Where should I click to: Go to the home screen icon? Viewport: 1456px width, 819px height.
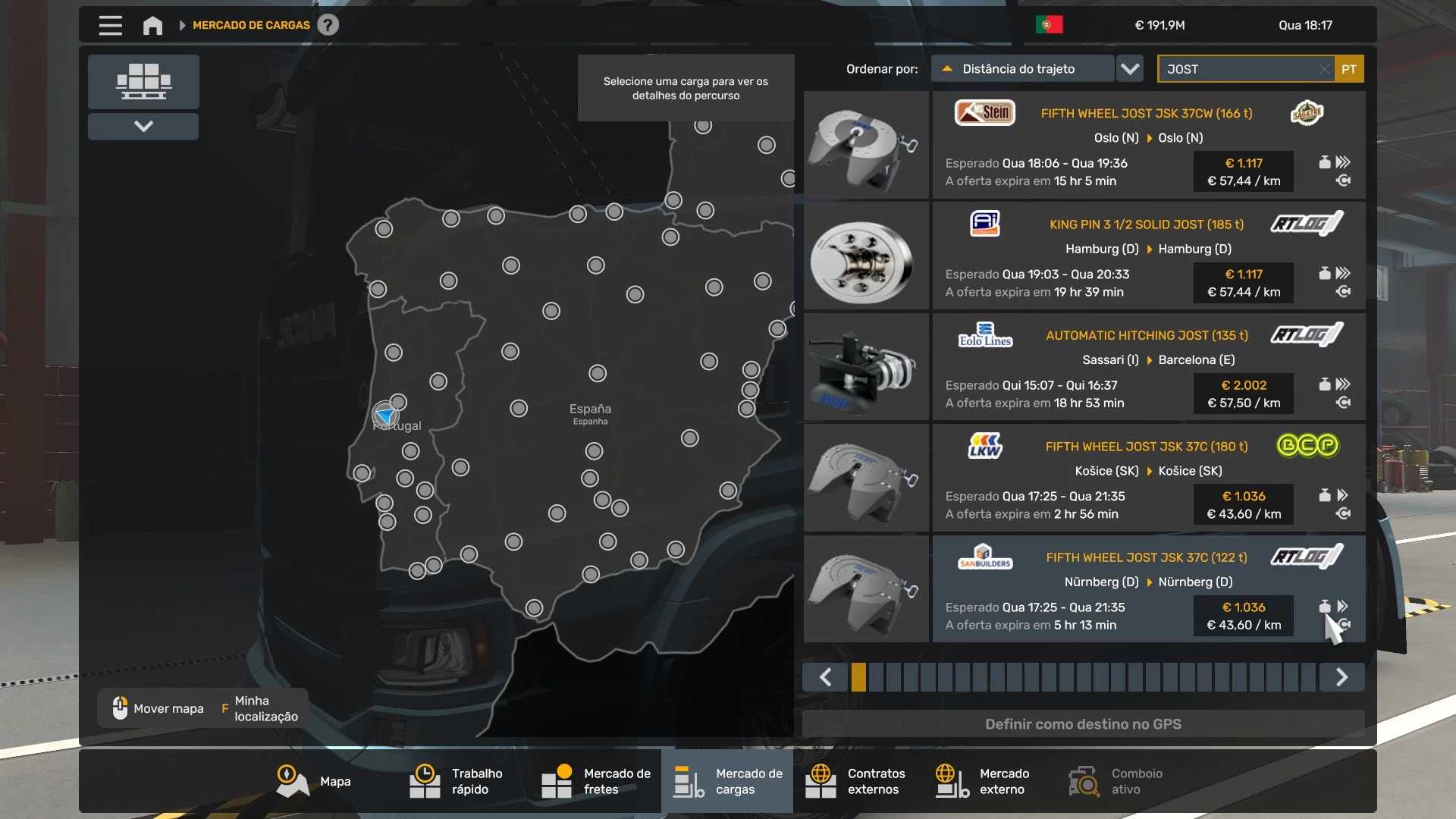pyautogui.click(x=152, y=25)
